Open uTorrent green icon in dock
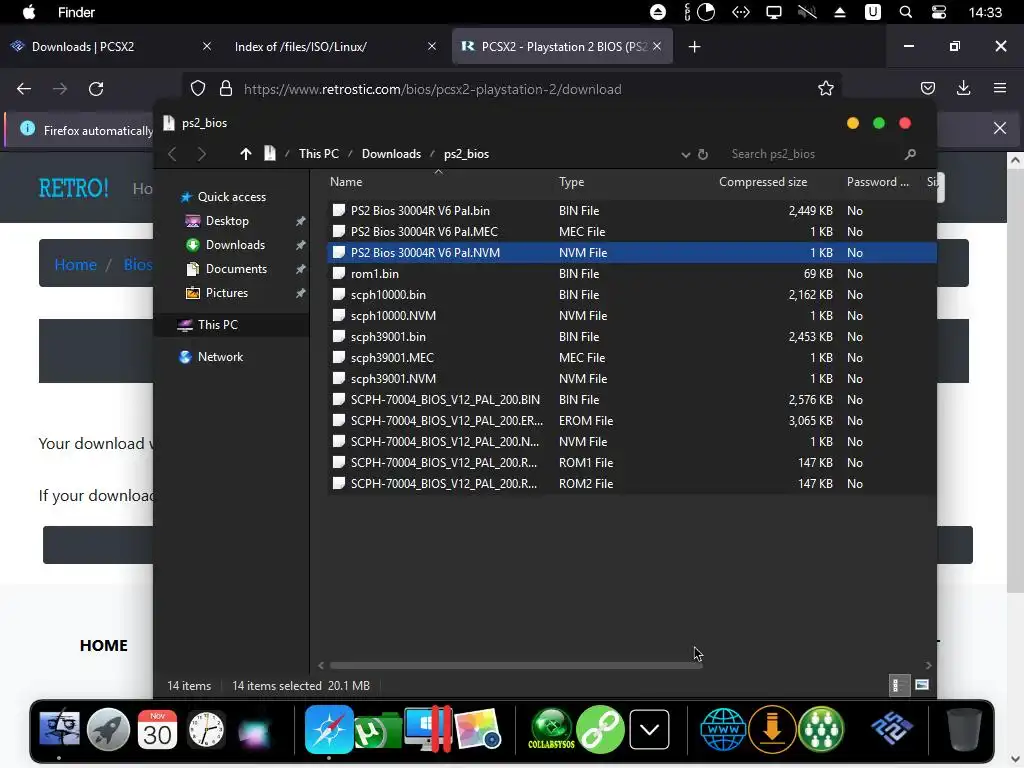Screen dimensions: 1024x768 click(x=377, y=731)
